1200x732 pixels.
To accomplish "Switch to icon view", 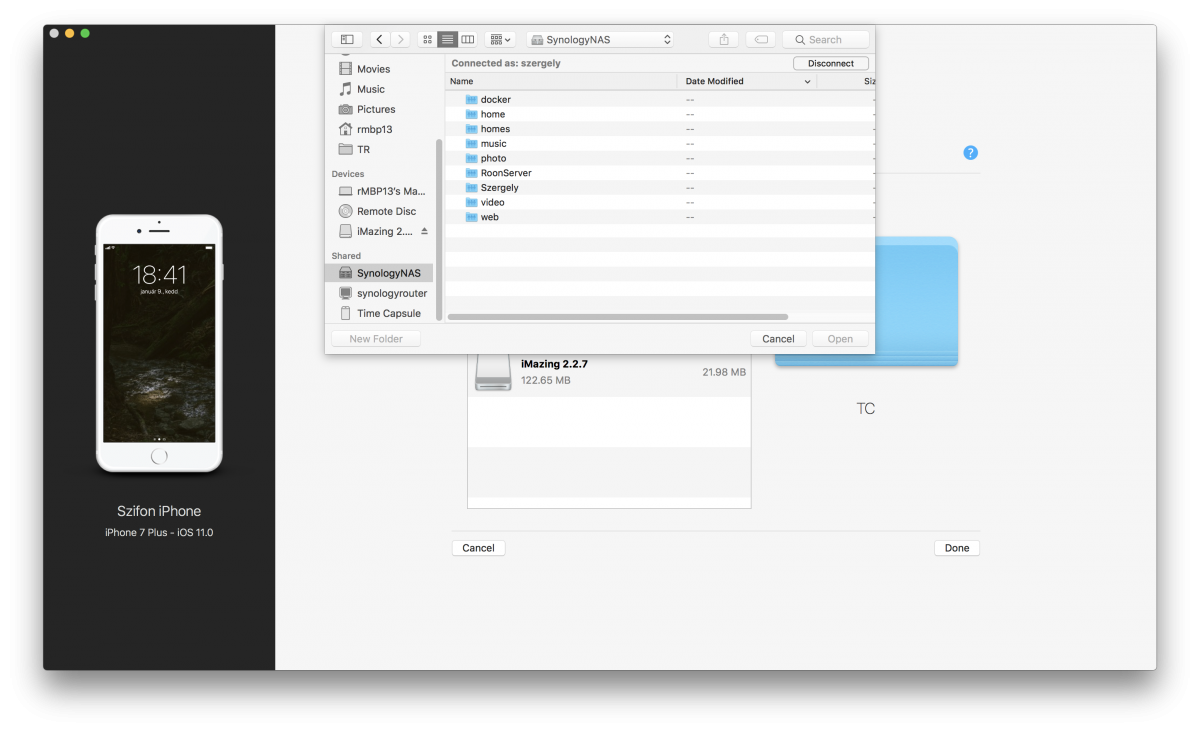I will (x=427, y=39).
